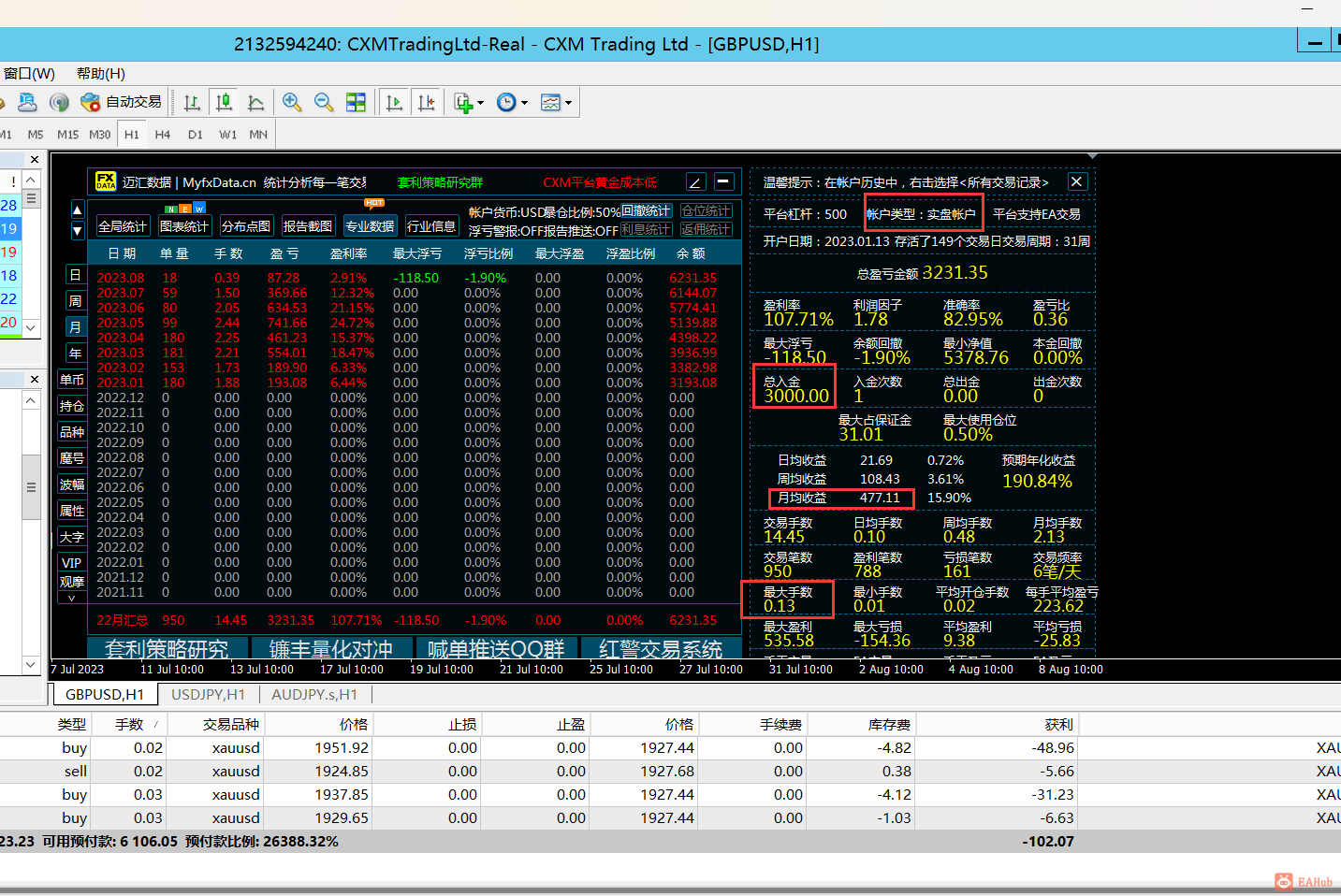Zoom out of the chart

(324, 102)
